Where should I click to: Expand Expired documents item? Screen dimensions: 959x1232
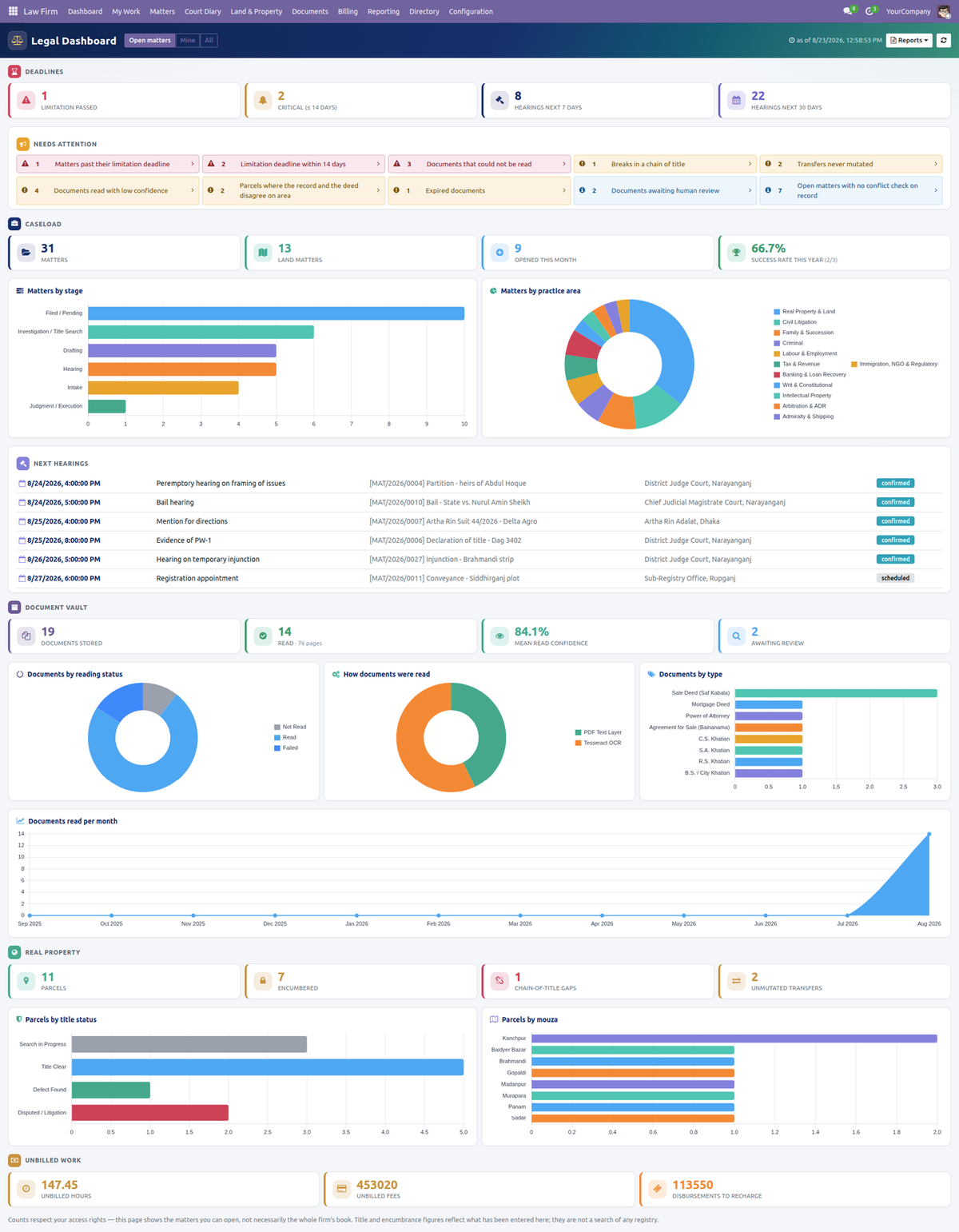coord(479,190)
